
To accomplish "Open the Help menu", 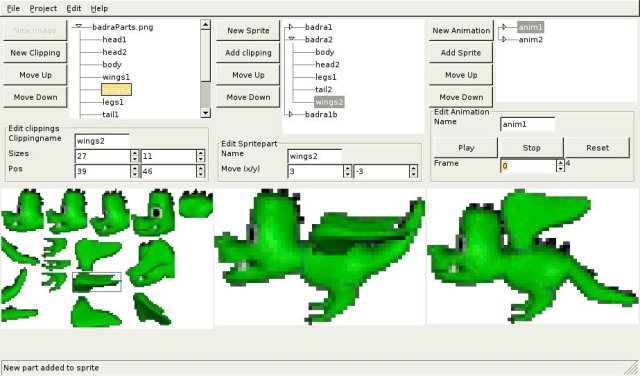I will click(x=99, y=8).
